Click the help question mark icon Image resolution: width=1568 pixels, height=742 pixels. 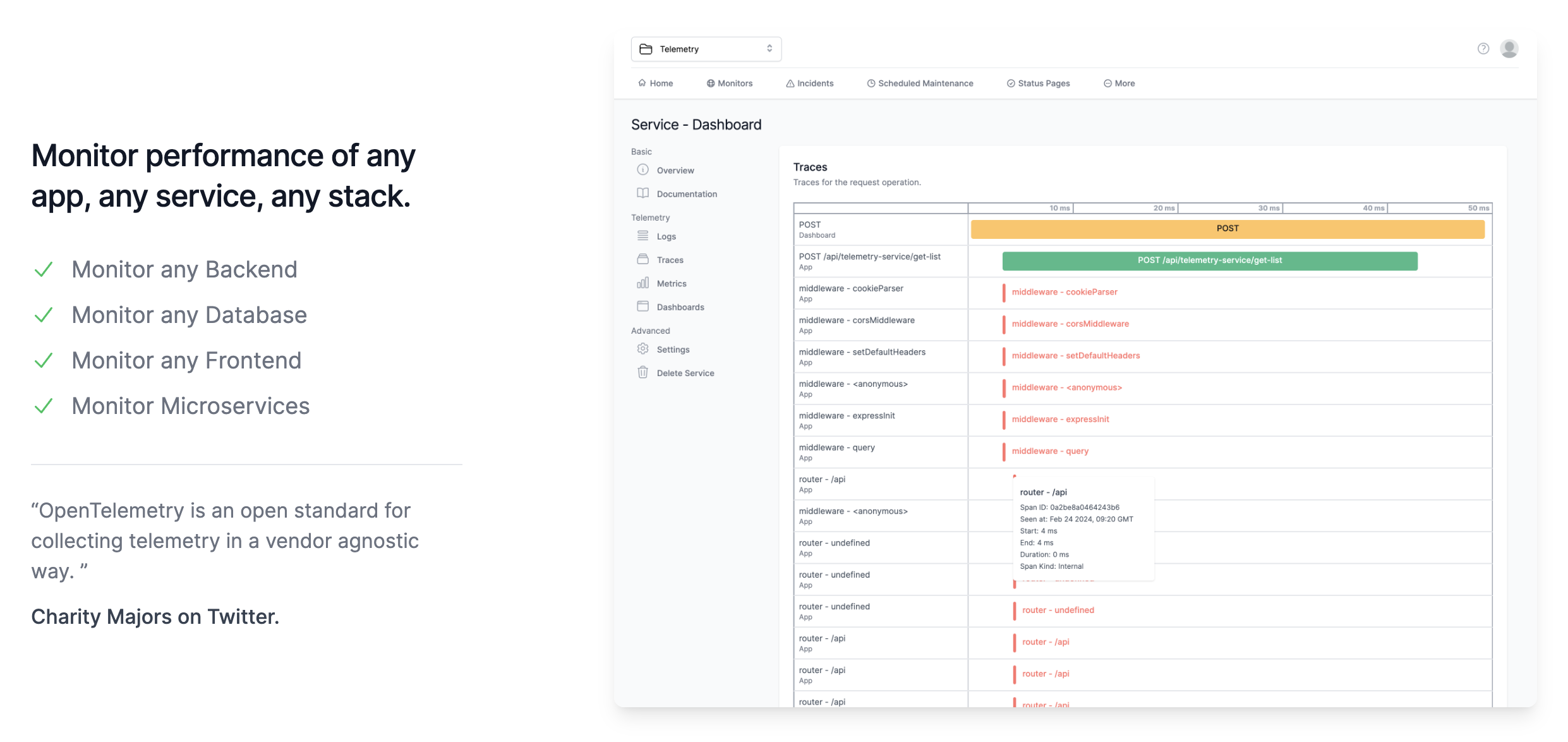1483,49
